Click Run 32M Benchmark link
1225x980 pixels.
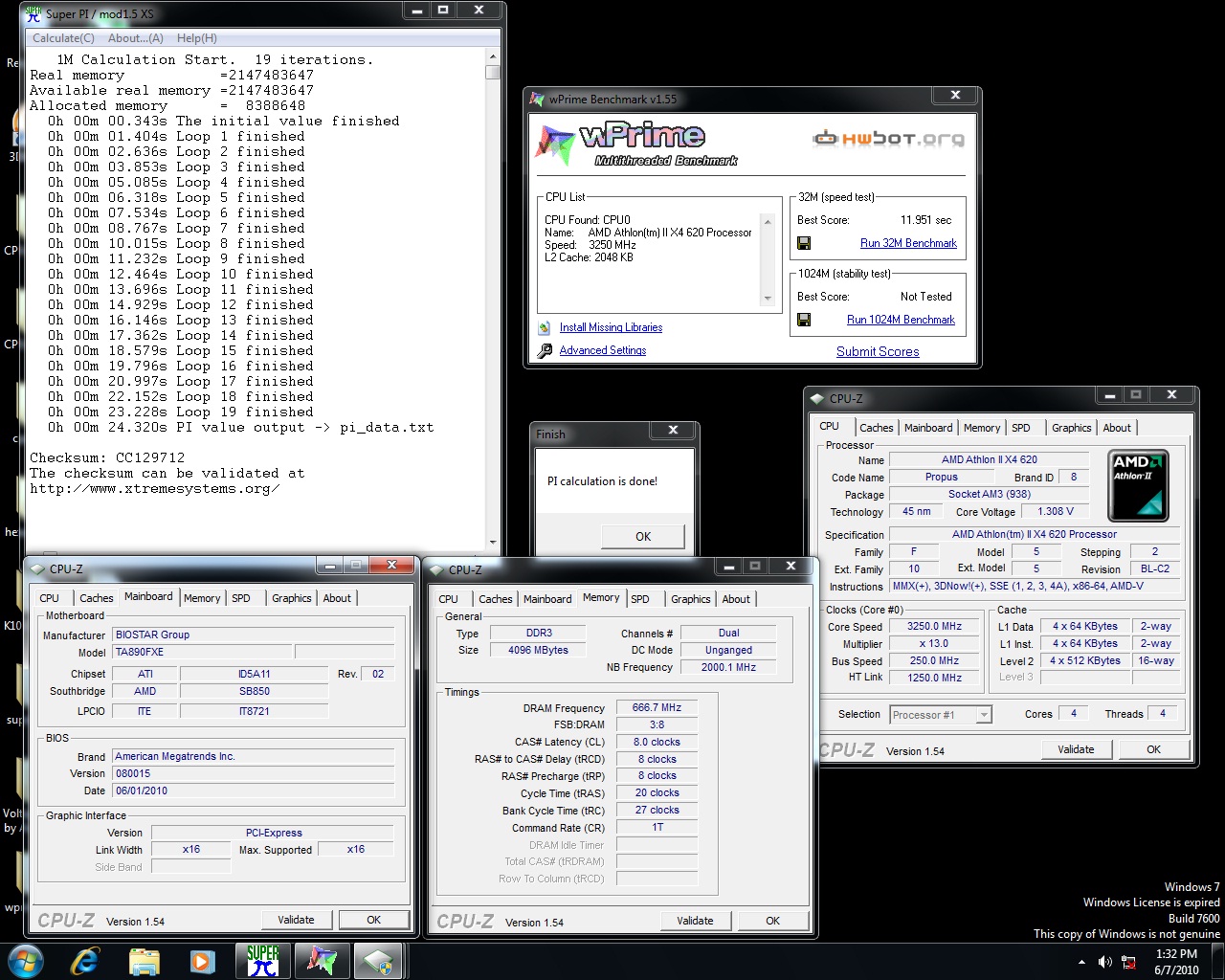tap(908, 243)
